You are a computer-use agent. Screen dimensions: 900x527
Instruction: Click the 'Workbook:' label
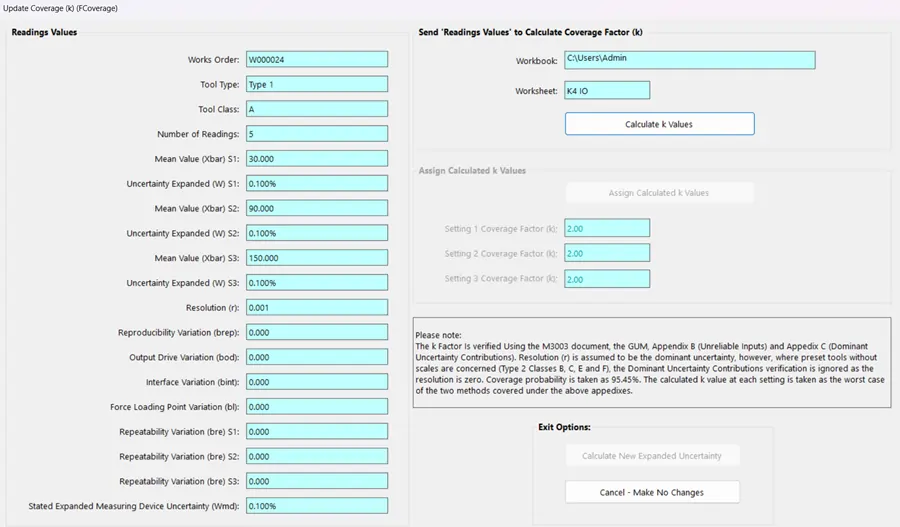click(536, 61)
